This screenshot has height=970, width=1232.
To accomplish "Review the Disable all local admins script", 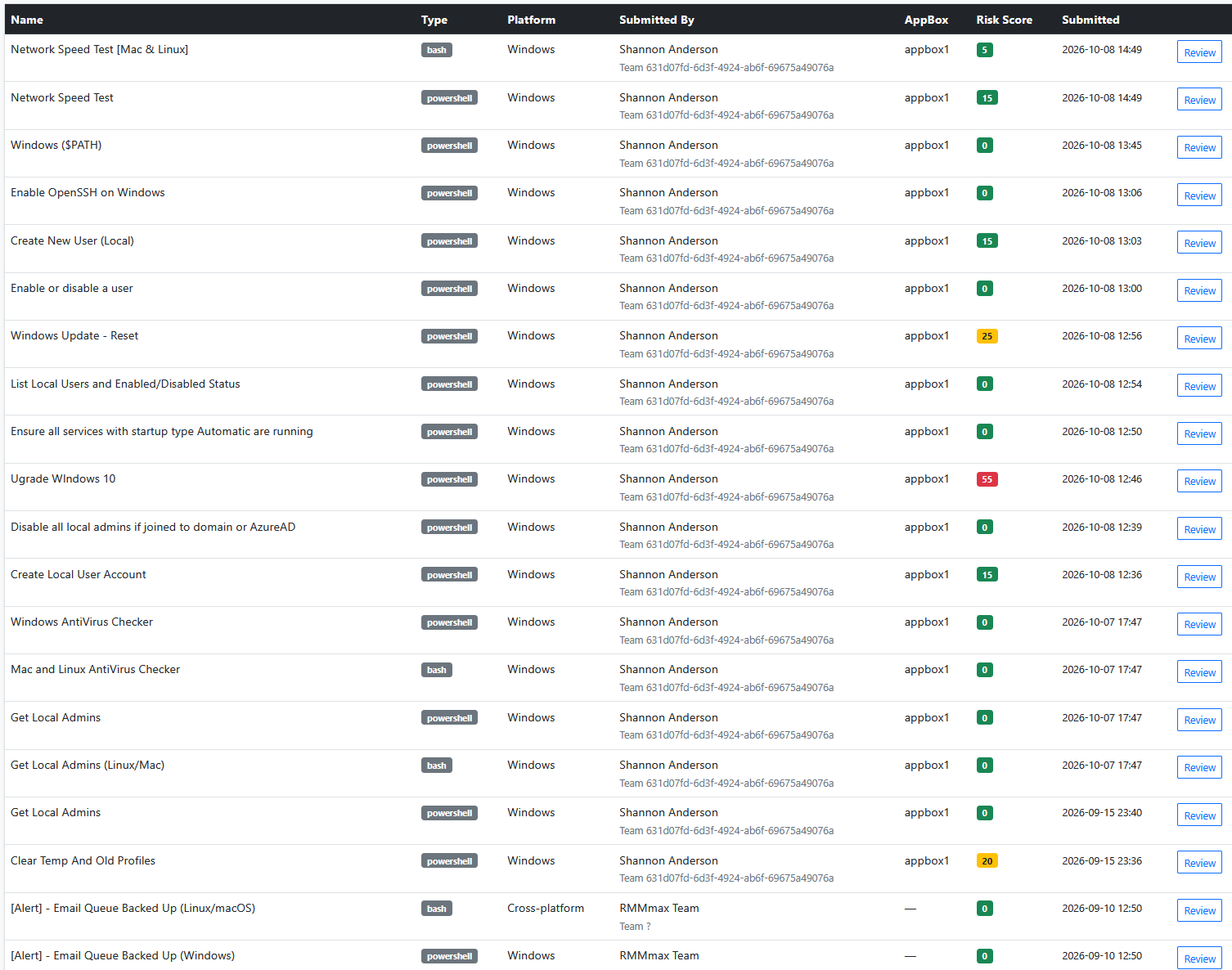I will point(1199,529).
